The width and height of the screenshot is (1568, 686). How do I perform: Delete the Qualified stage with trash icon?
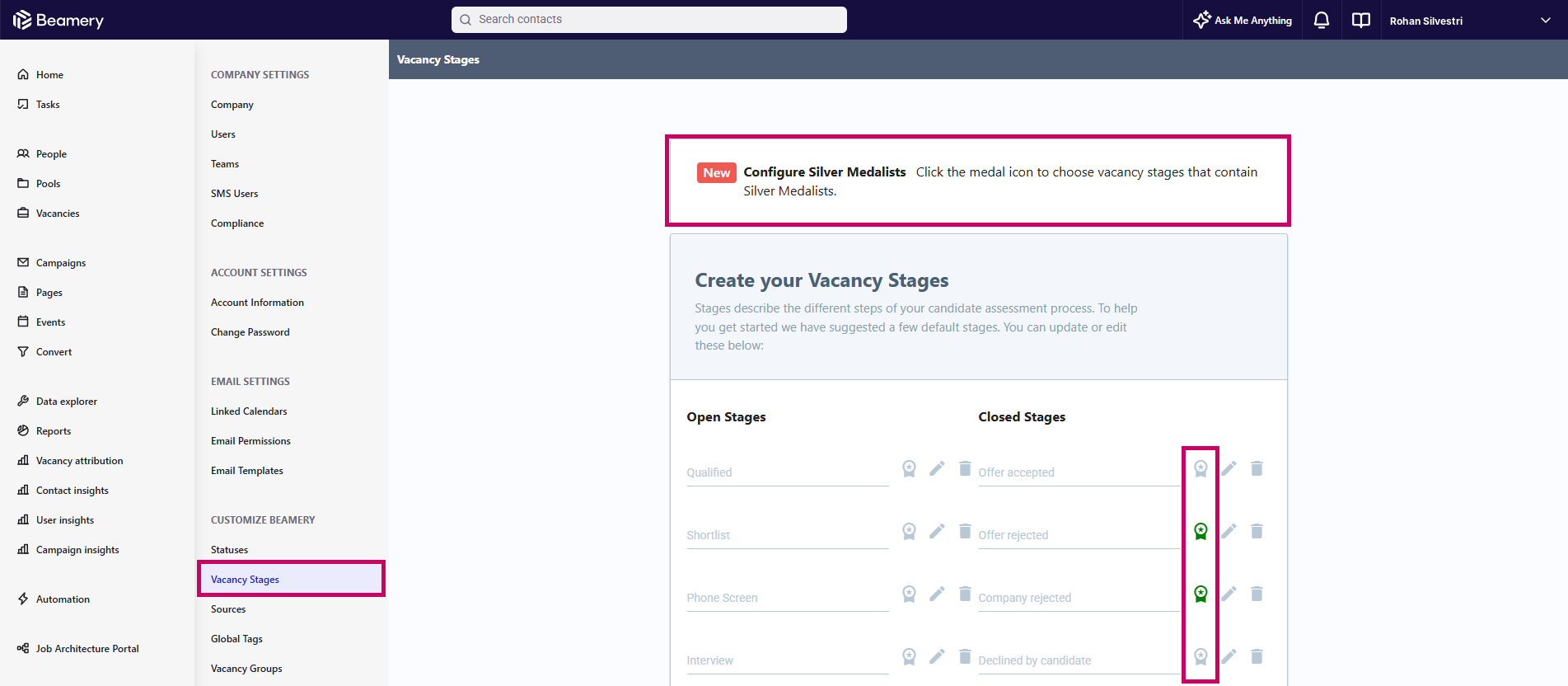pos(965,468)
